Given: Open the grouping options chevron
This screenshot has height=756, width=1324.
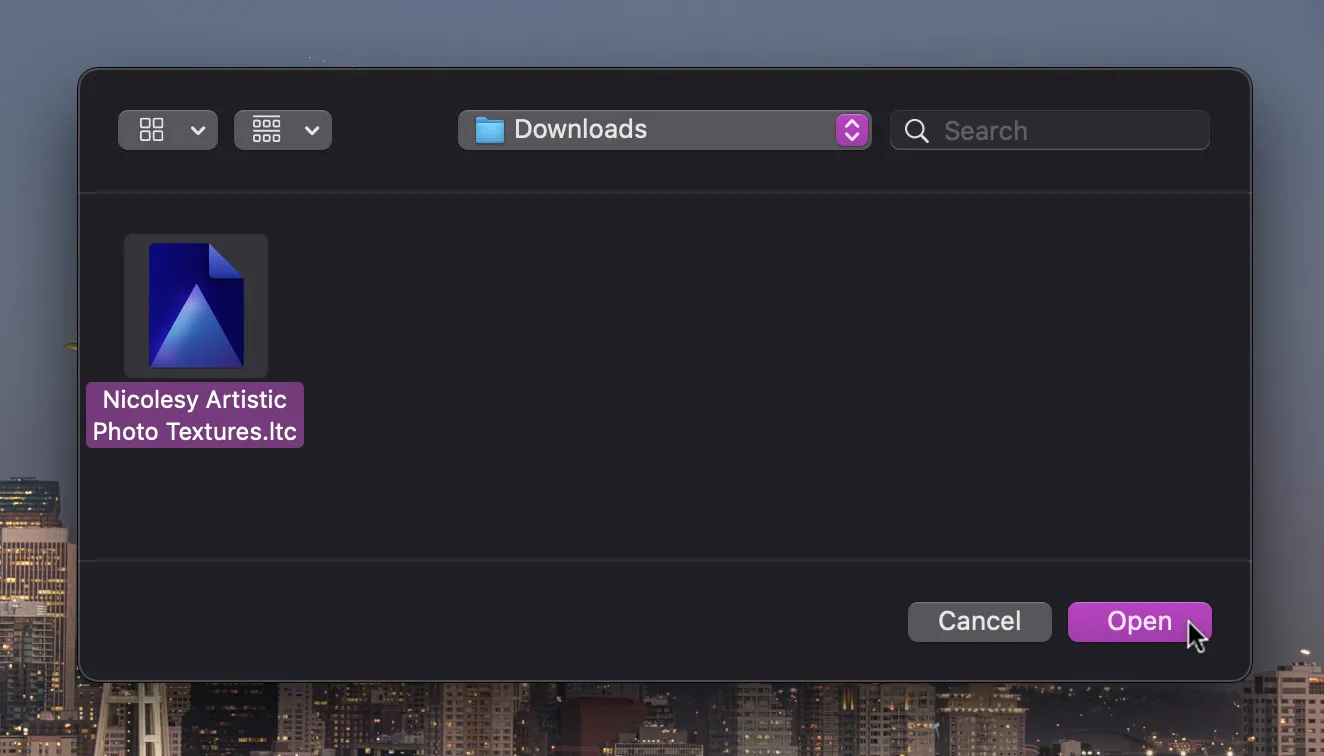Looking at the screenshot, I should point(312,130).
